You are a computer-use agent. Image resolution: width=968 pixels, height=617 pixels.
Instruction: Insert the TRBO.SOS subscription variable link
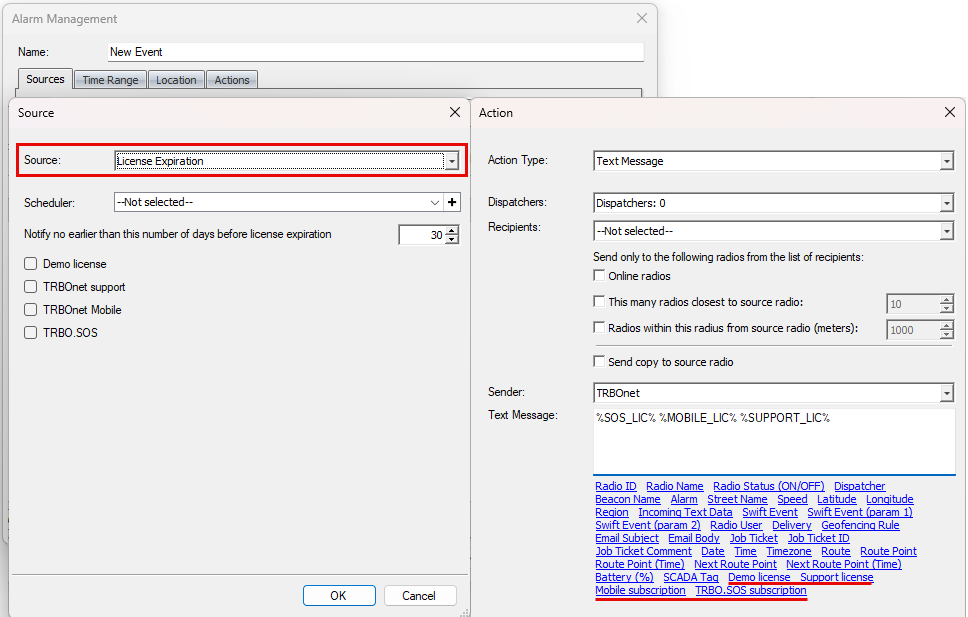click(x=750, y=590)
